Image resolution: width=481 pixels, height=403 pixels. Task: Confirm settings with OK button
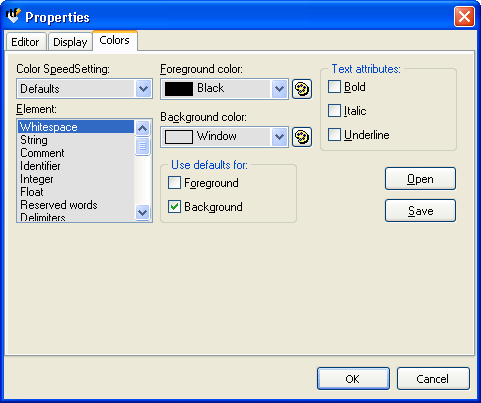pyautogui.click(x=353, y=379)
